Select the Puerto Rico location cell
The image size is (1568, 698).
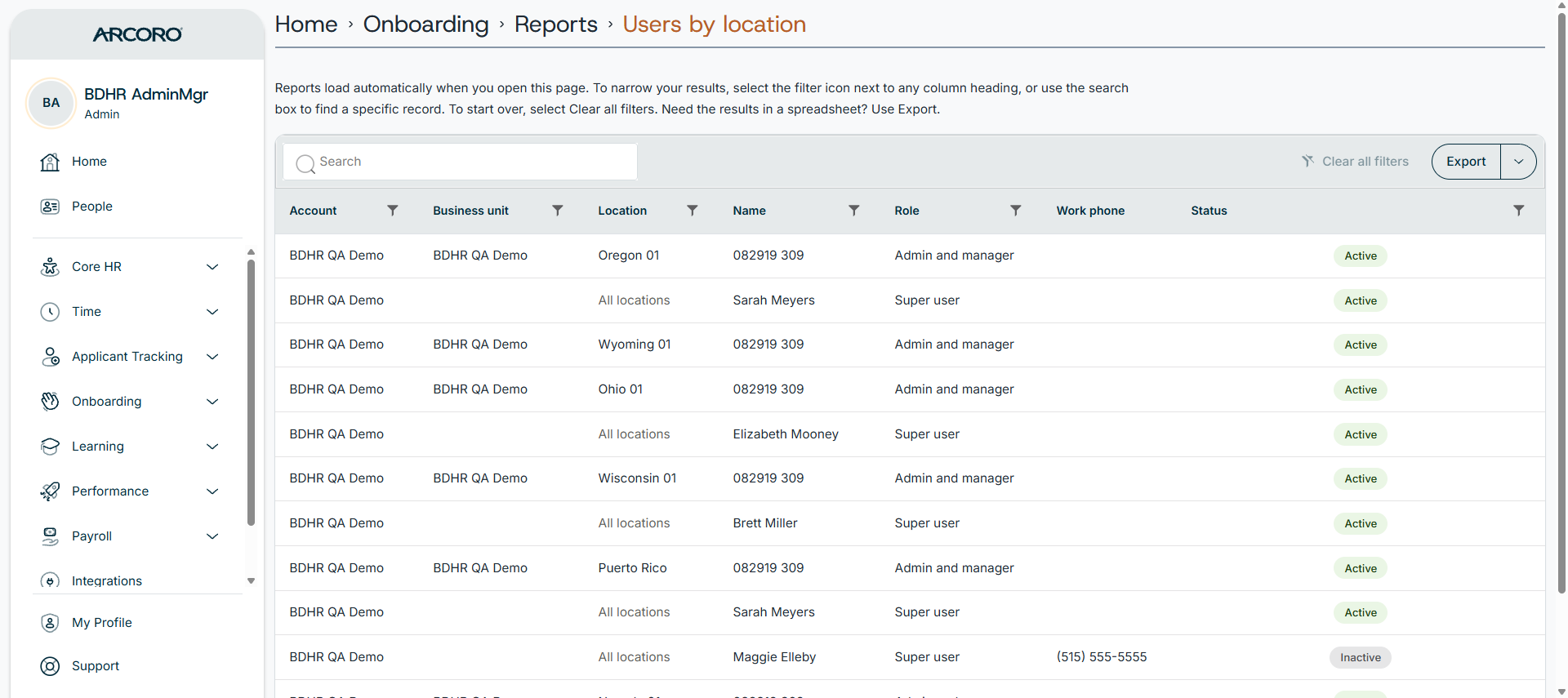tap(632, 568)
